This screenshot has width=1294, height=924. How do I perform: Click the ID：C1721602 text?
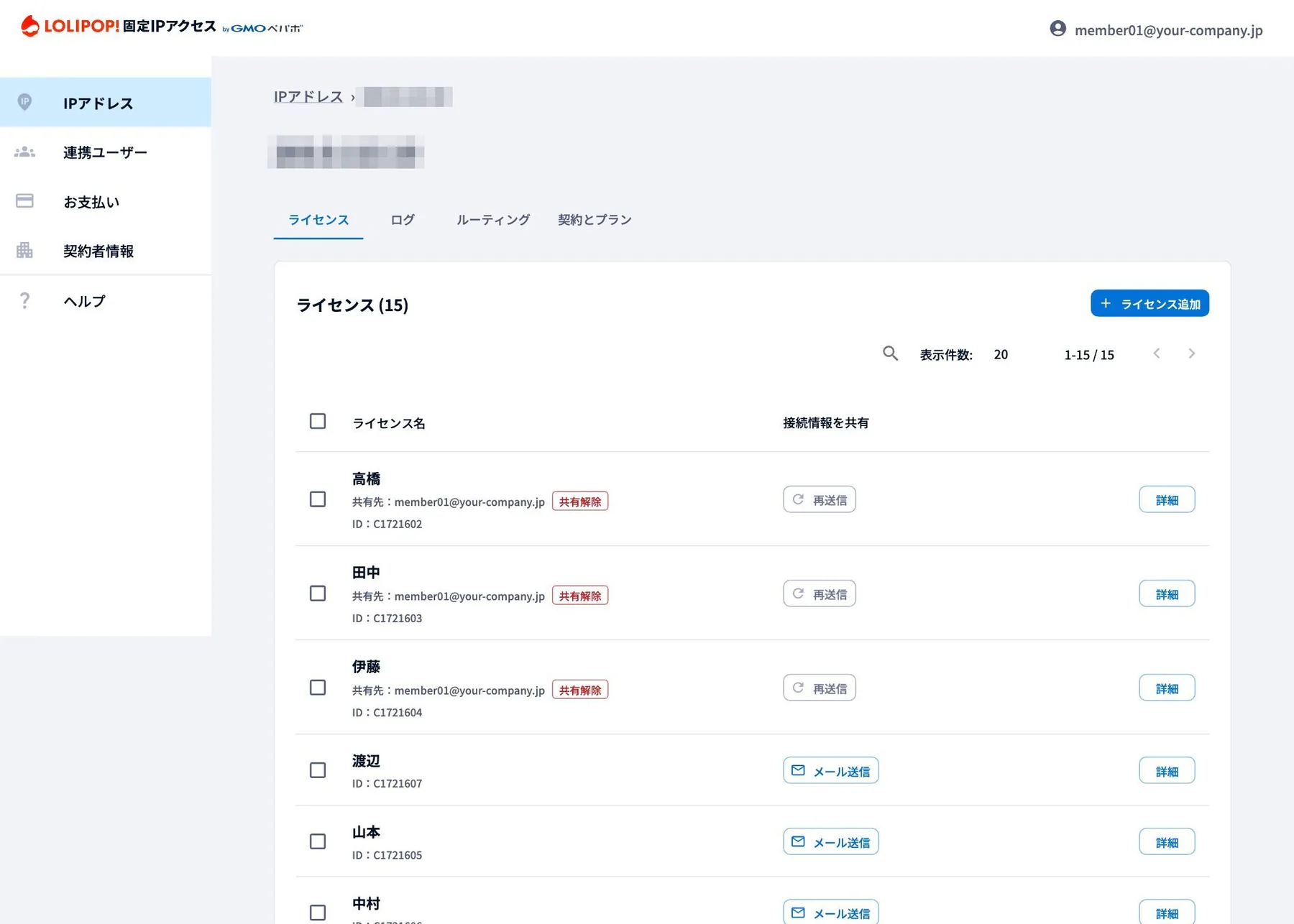point(387,524)
